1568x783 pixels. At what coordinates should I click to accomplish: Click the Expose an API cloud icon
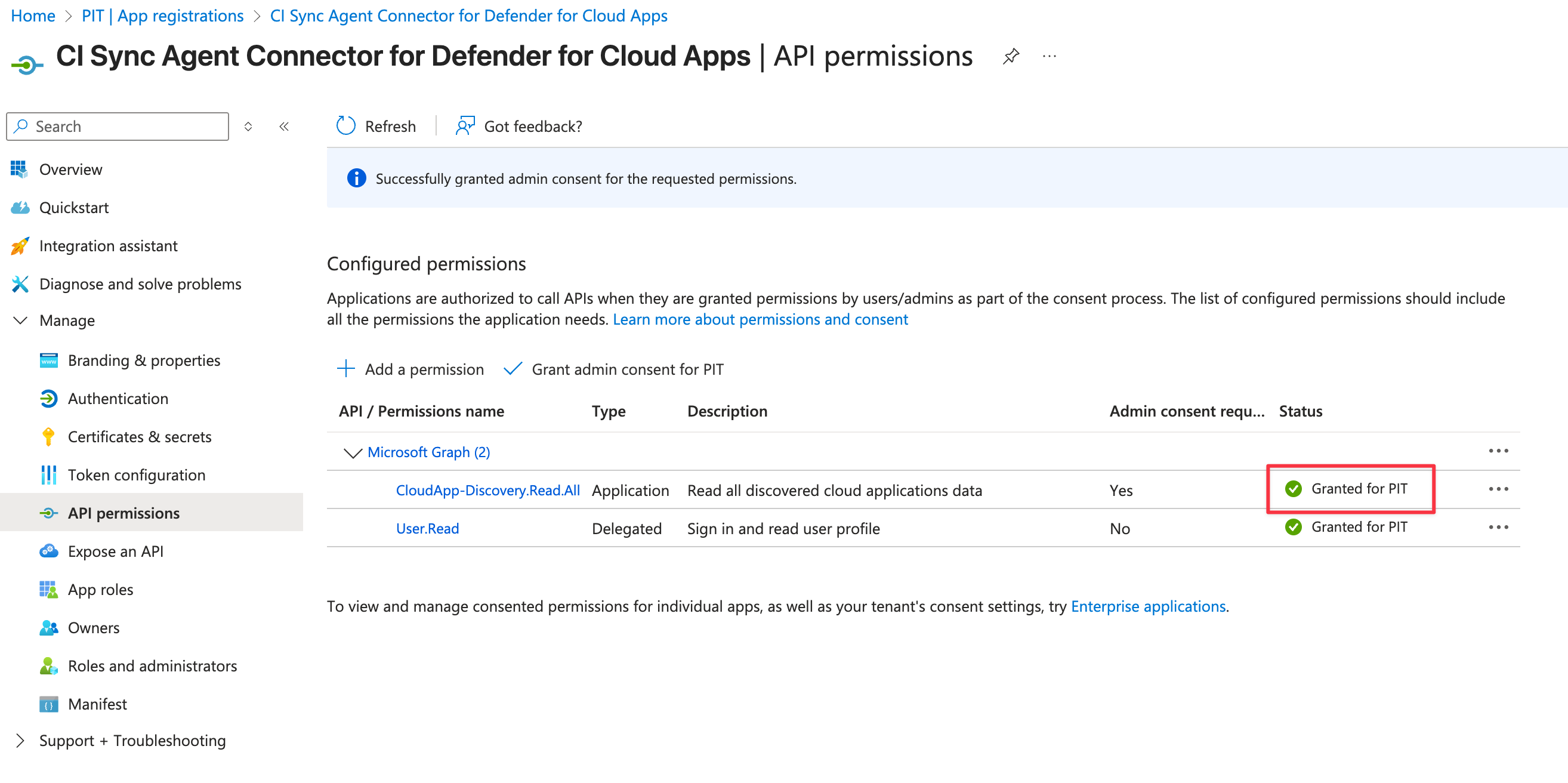click(x=49, y=551)
